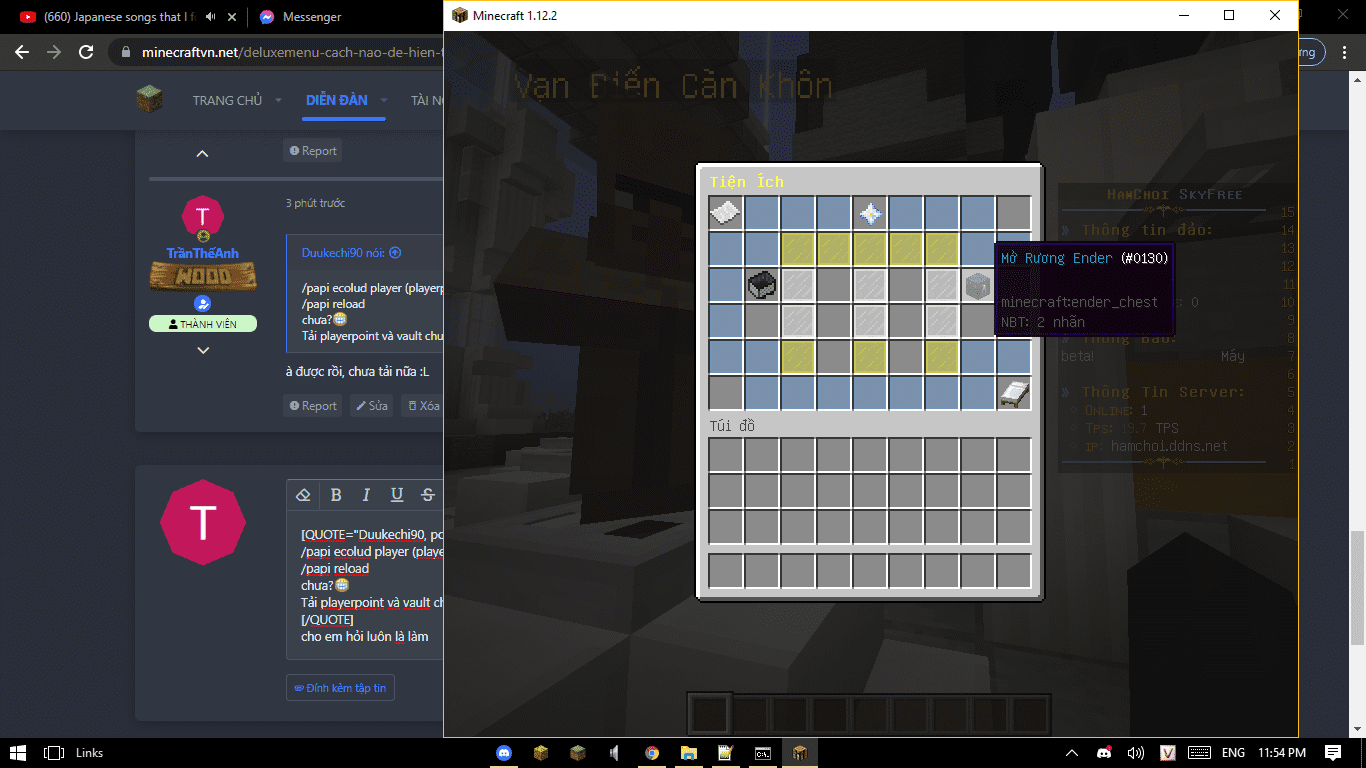Open the TrầnThếAnh username link
Viewport: 1366px width, 768px height.
click(x=203, y=253)
